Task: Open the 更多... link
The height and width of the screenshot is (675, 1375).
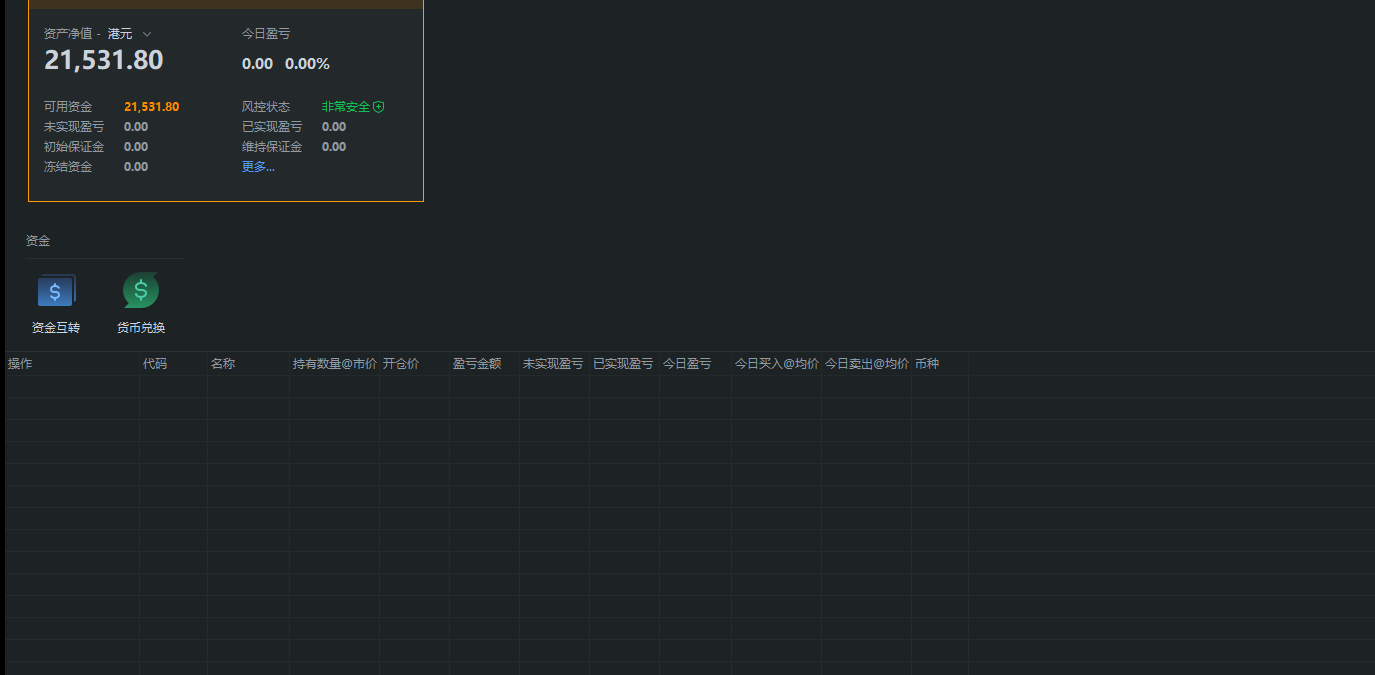Action: (258, 167)
